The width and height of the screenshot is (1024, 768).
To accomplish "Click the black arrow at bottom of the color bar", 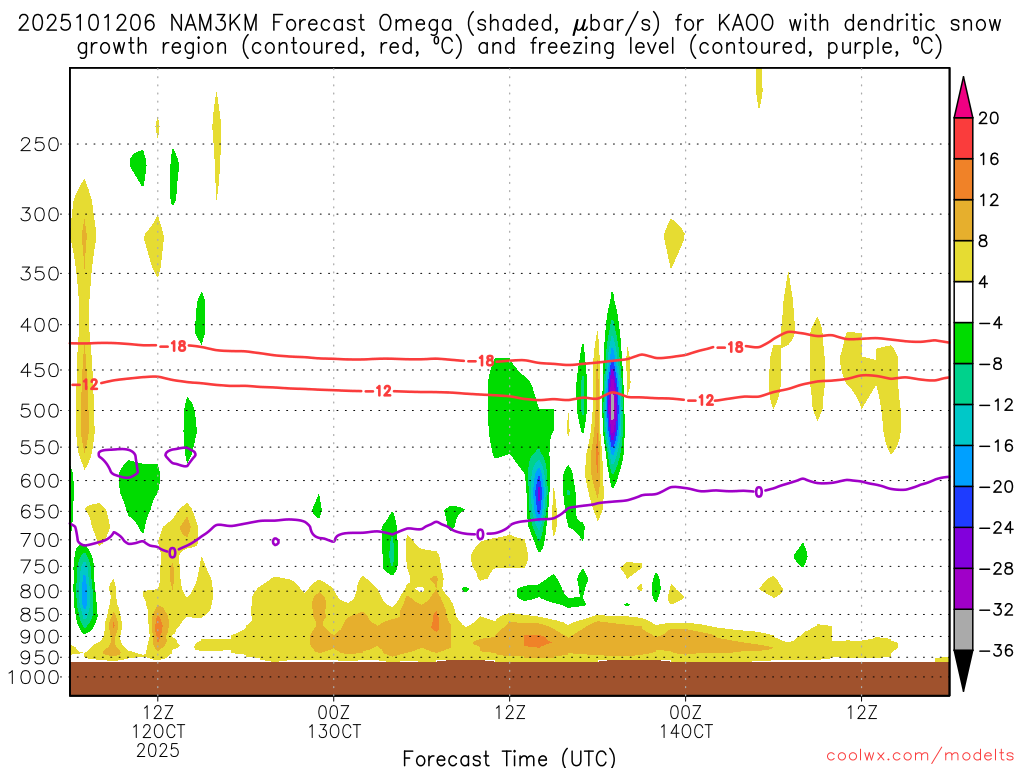I will pyautogui.click(x=963, y=671).
